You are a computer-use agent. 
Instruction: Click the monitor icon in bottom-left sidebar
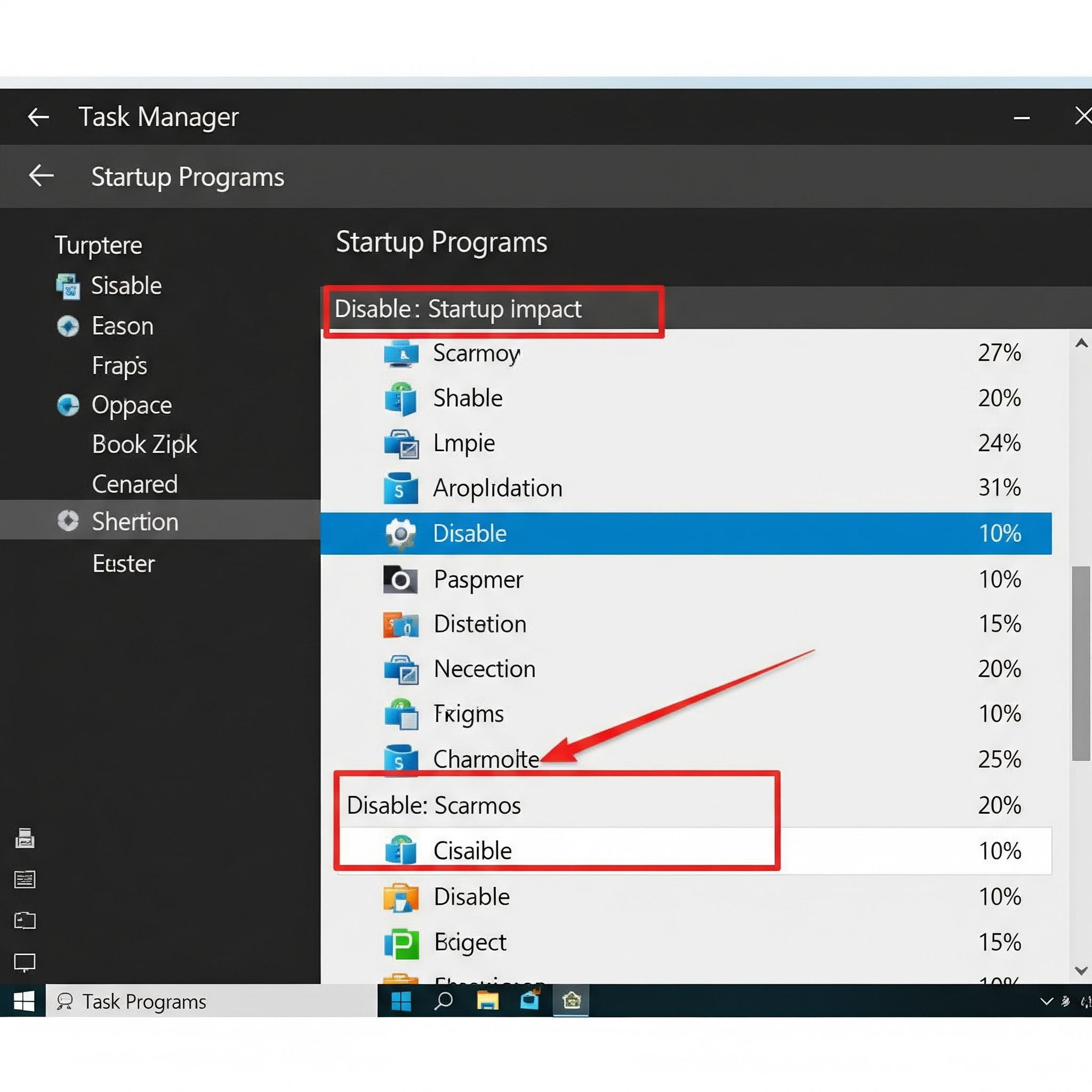point(25,961)
